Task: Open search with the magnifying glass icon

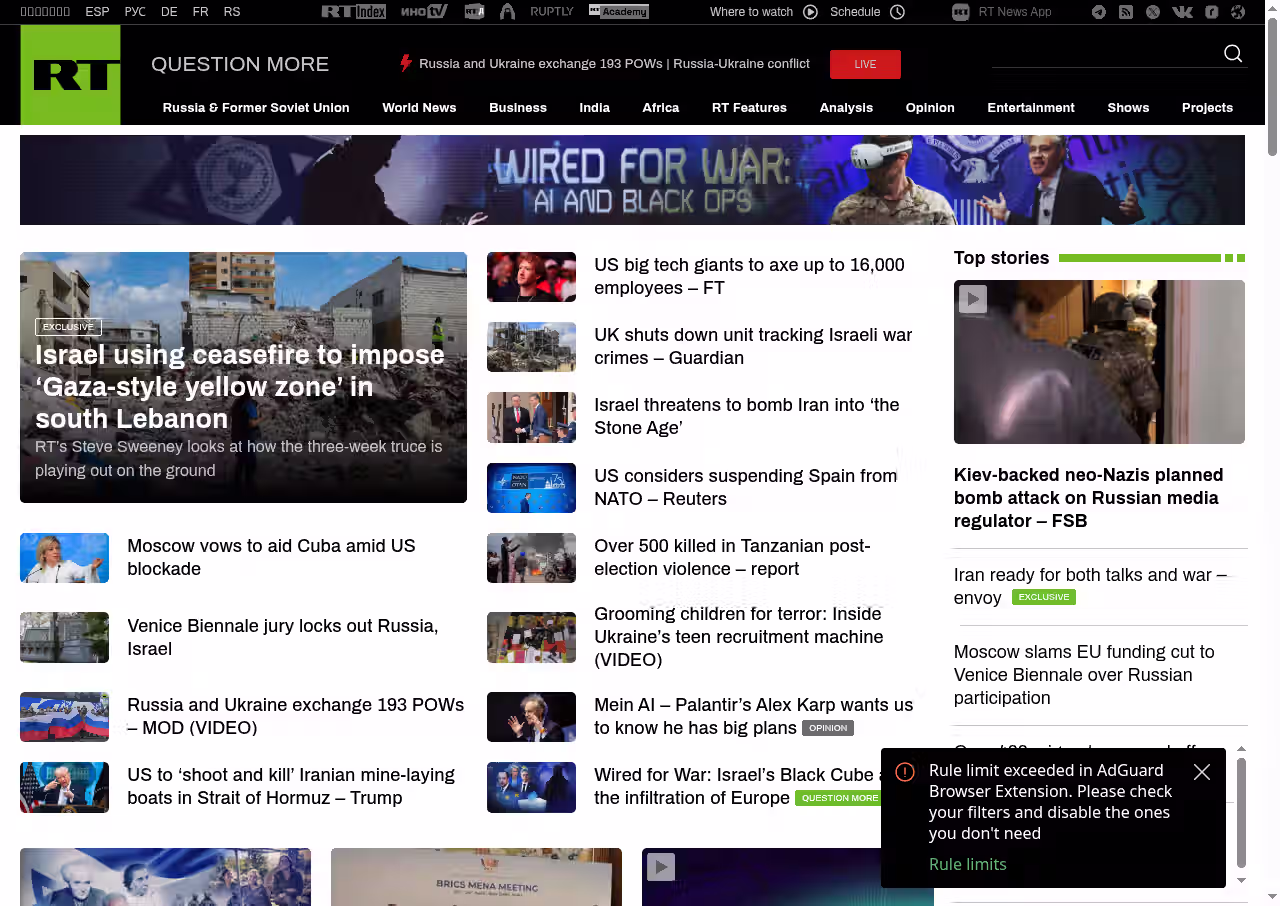Action: (x=1233, y=54)
